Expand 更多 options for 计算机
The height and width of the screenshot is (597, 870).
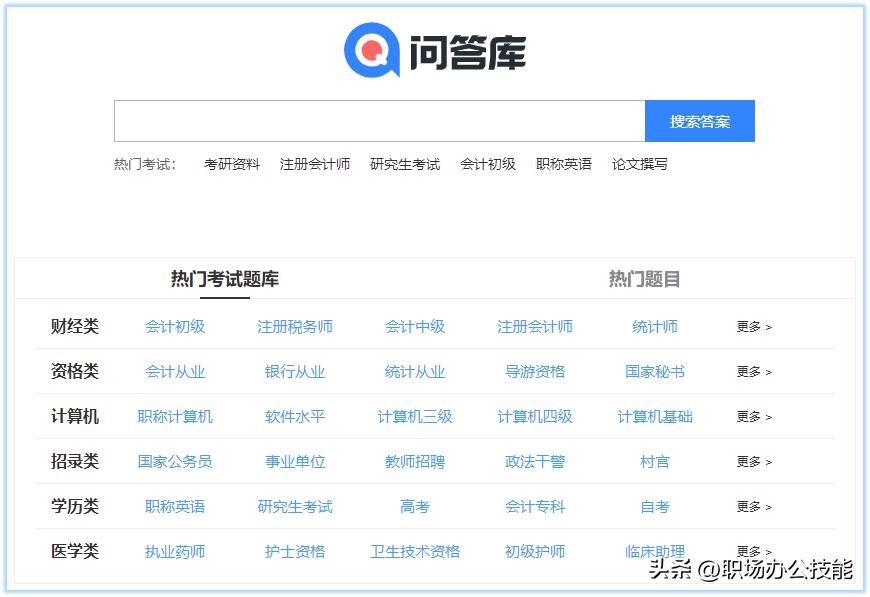coord(750,416)
